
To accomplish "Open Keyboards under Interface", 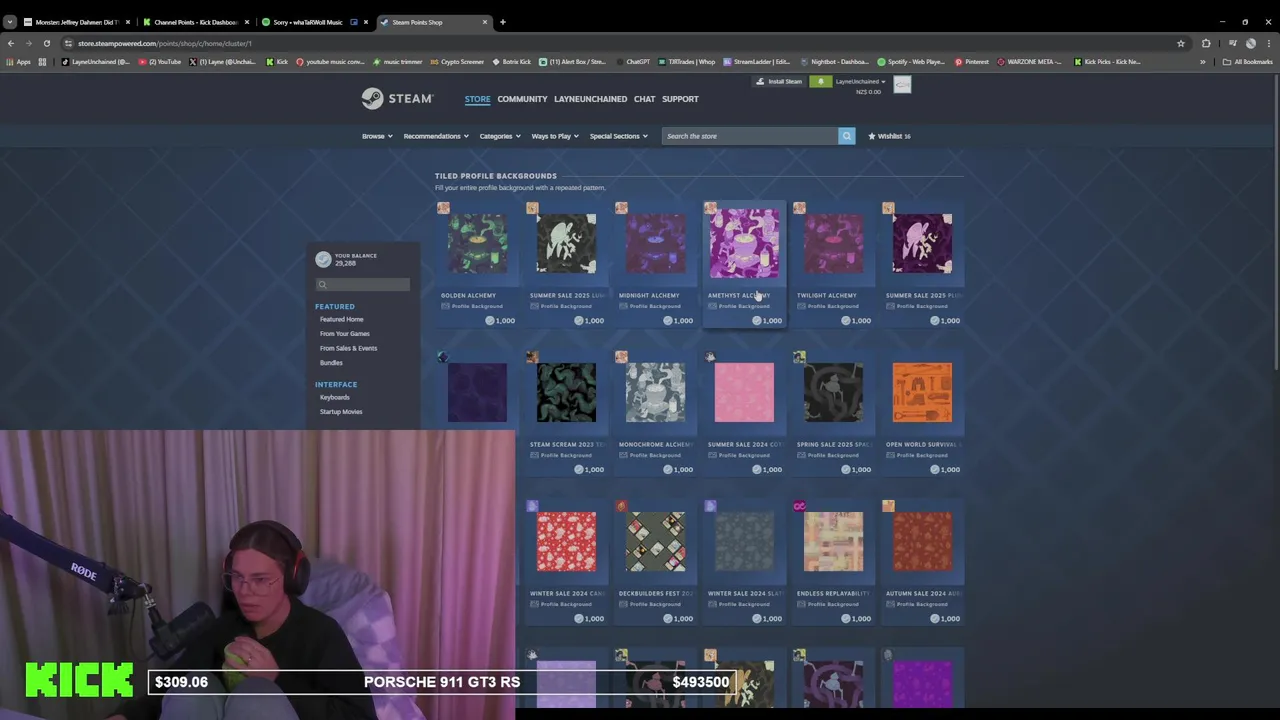I will pos(335,397).
